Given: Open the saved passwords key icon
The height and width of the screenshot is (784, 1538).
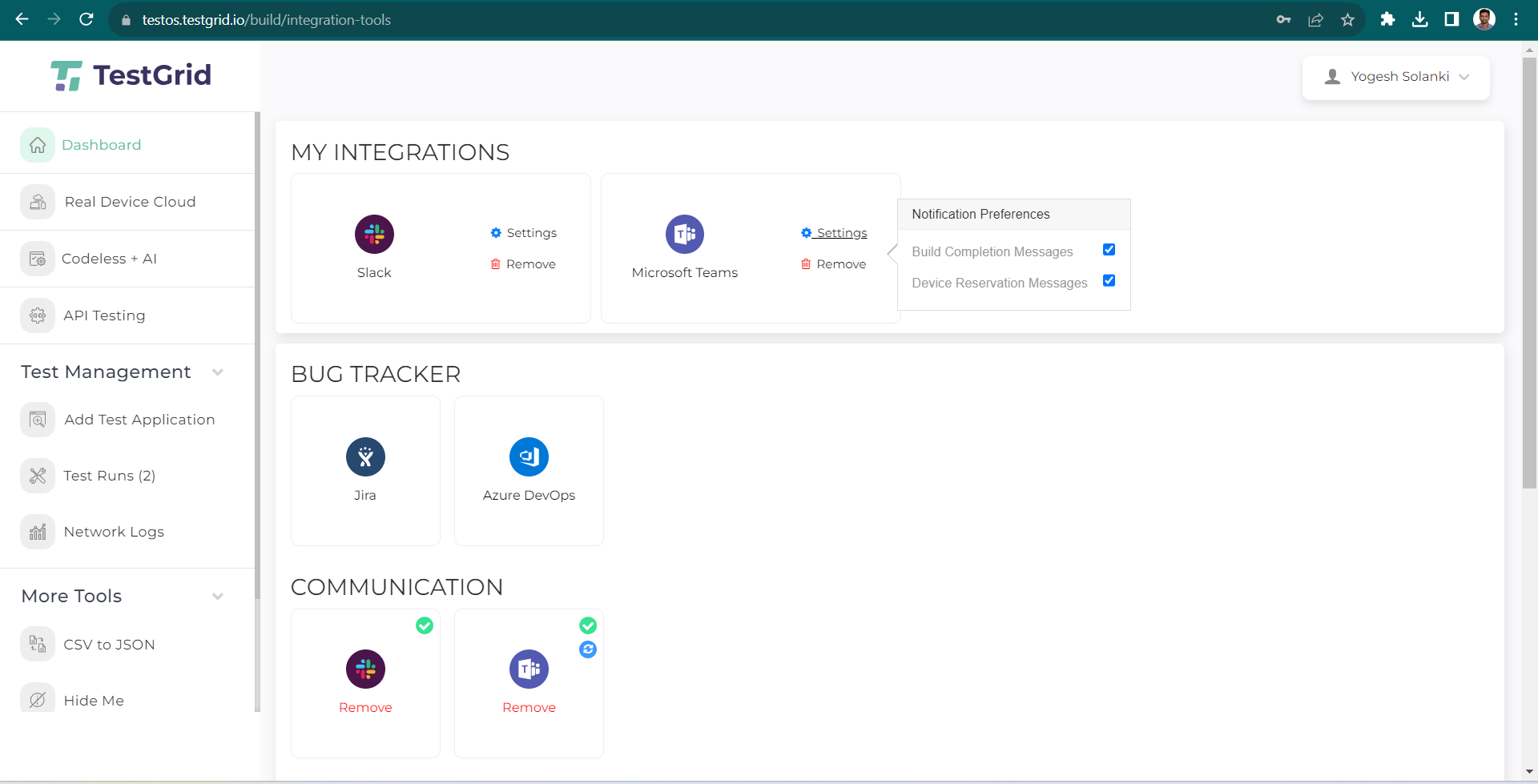Looking at the screenshot, I should tap(1283, 20).
